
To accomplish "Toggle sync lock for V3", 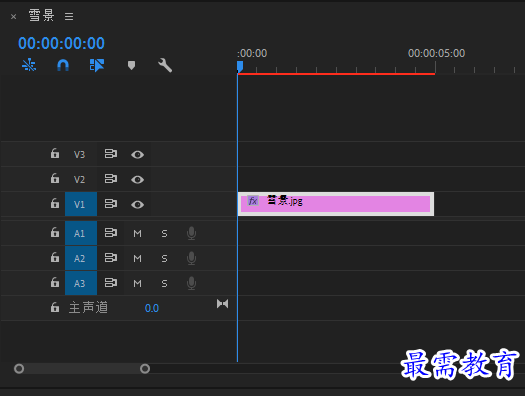I will (x=110, y=154).
